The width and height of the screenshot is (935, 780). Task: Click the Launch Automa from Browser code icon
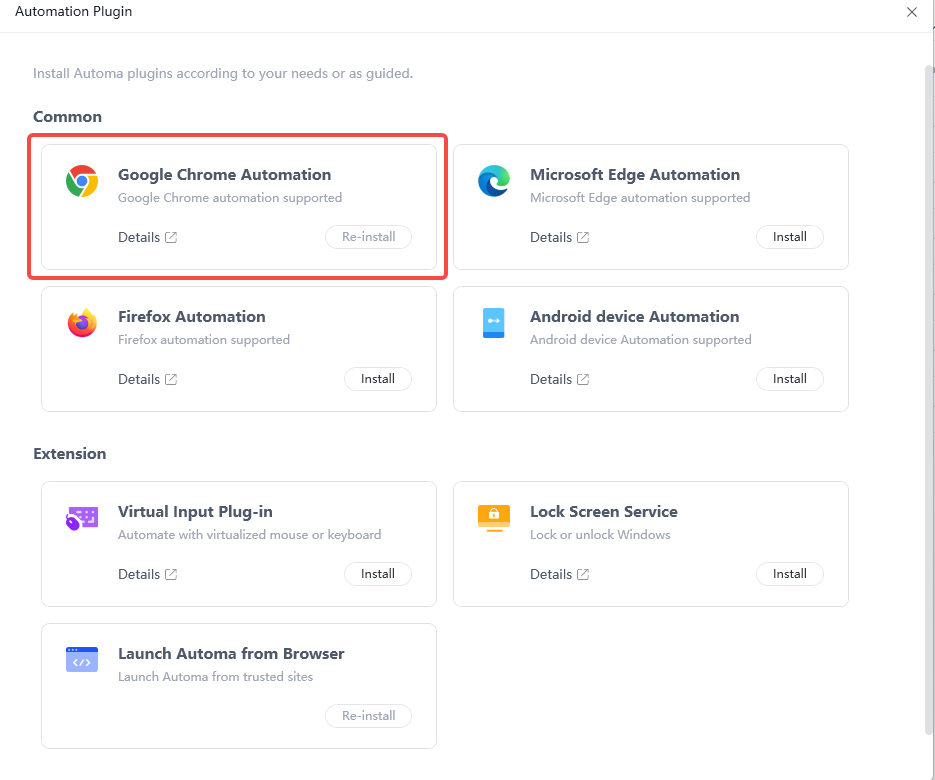pyautogui.click(x=81, y=660)
